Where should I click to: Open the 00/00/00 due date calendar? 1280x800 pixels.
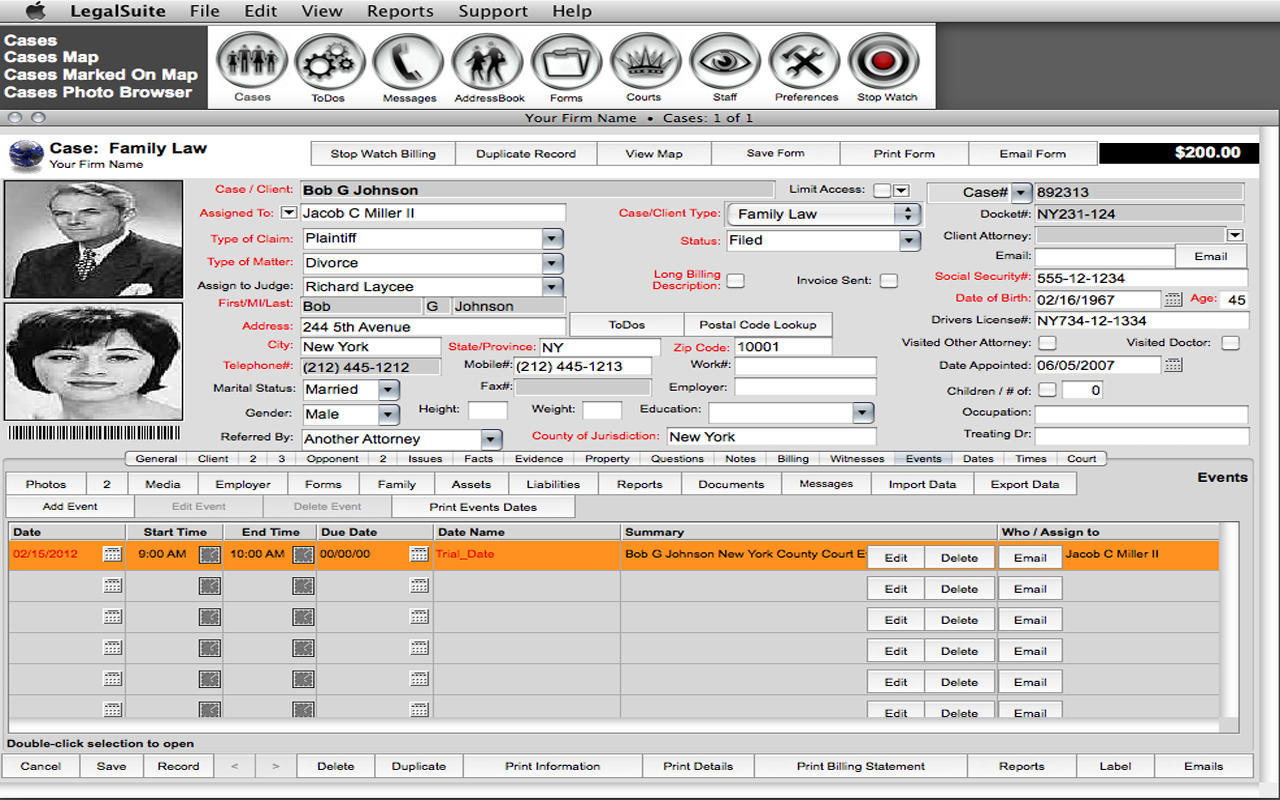419,553
